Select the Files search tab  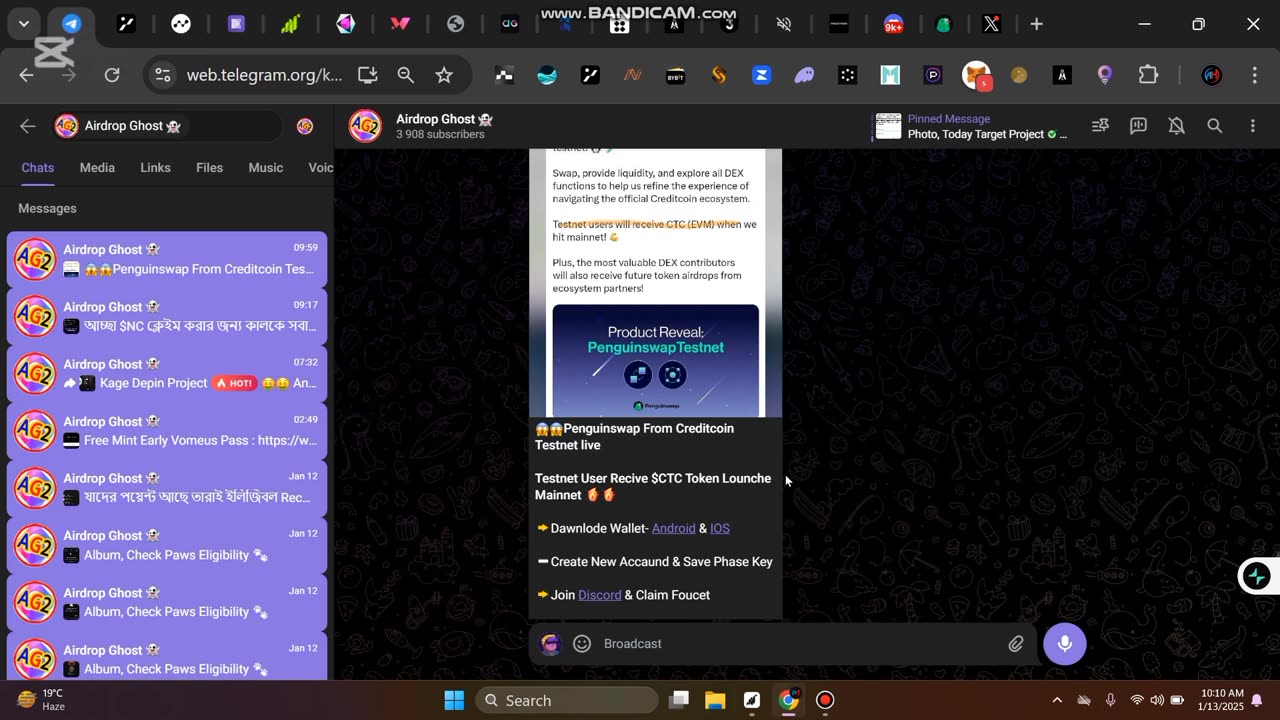click(x=209, y=168)
